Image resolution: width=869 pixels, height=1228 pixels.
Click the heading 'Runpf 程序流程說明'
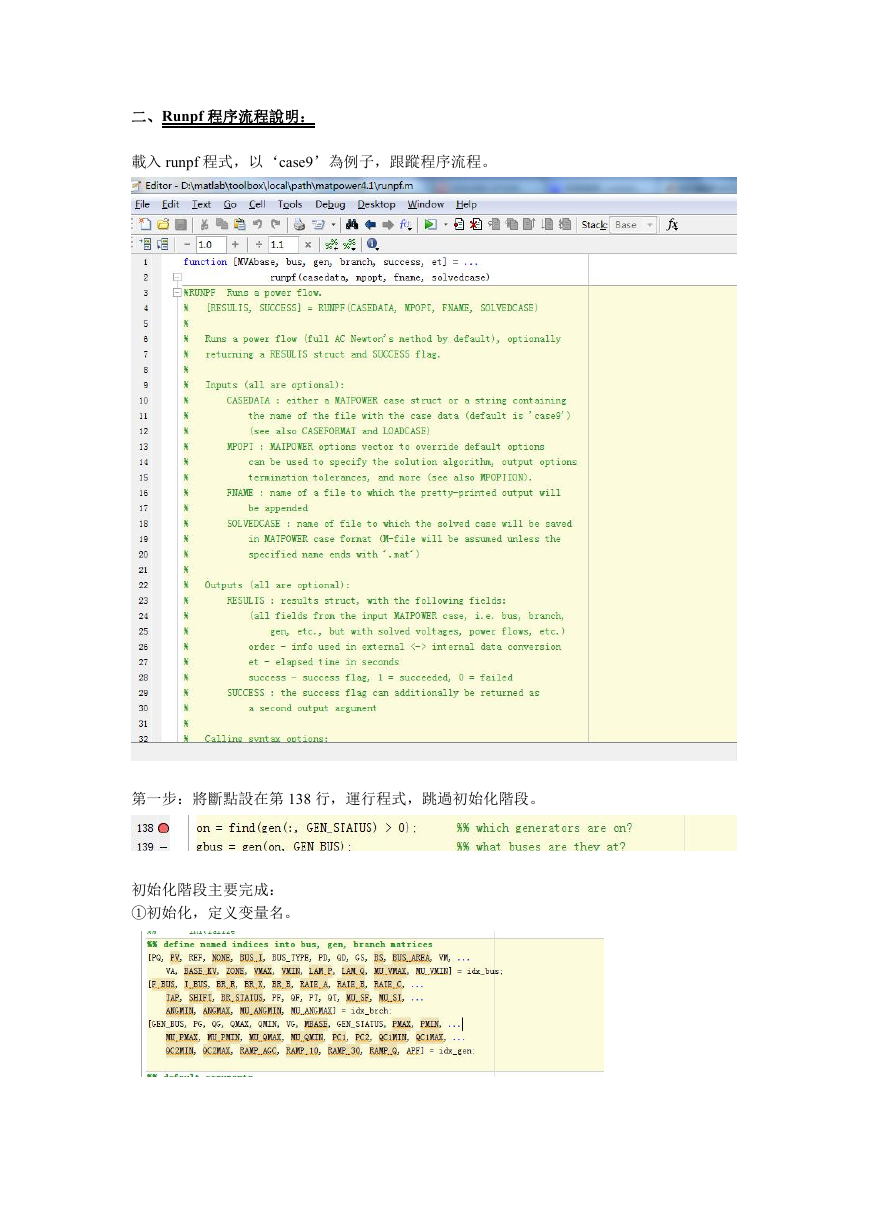click(x=237, y=118)
